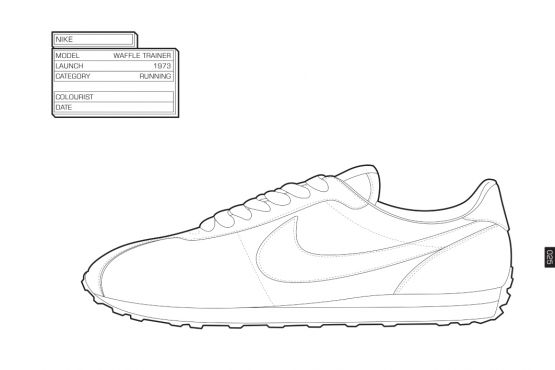Select the lowest shoelace loop near toe

(x=207, y=224)
